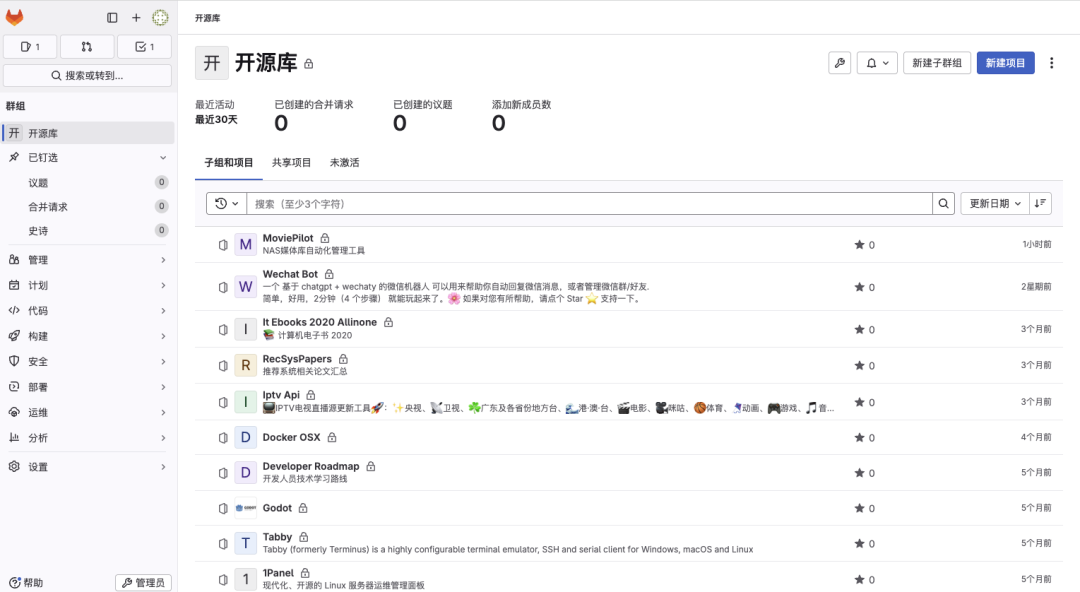Screen dimensions: 1080x592
Task: Open pinned 合并请求 sidebar item
Action: coord(87,207)
